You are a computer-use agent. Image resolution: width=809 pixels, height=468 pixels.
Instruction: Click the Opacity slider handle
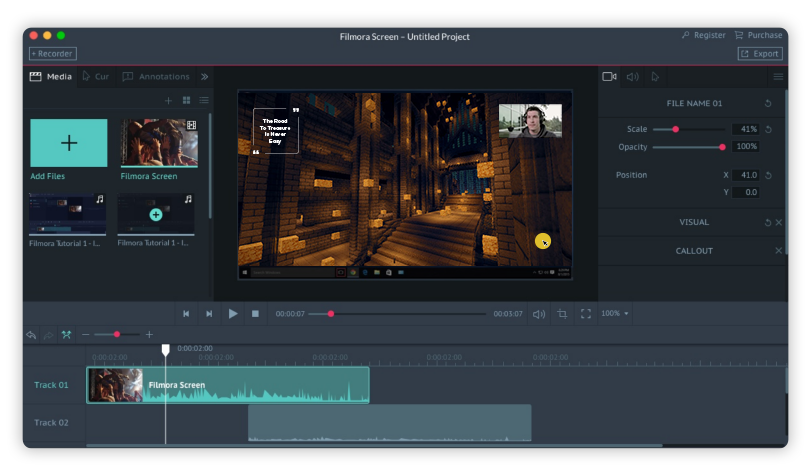(x=722, y=147)
